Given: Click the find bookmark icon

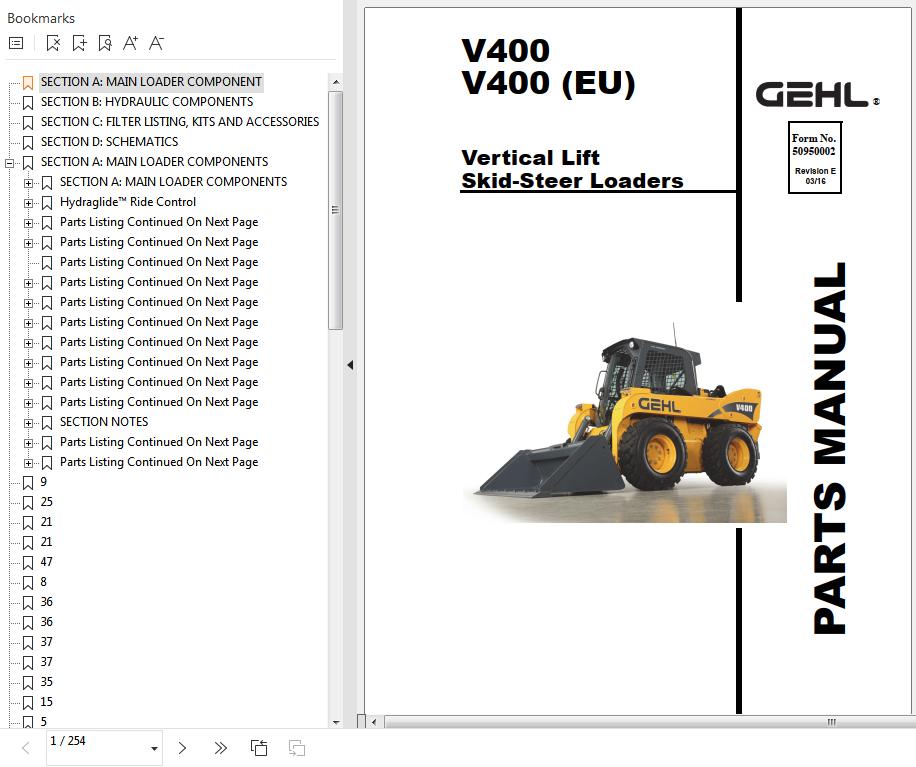Looking at the screenshot, I should tap(105, 43).
